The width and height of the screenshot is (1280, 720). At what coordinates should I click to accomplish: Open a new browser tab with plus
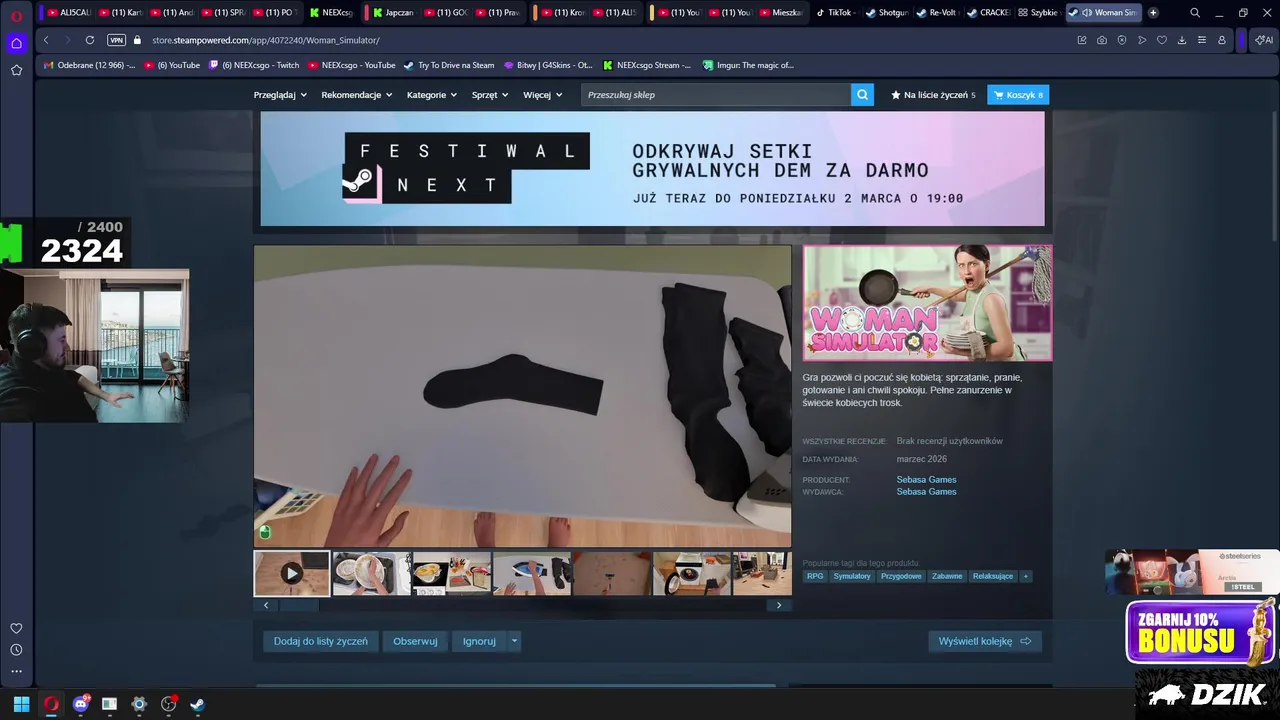pyautogui.click(x=1153, y=13)
